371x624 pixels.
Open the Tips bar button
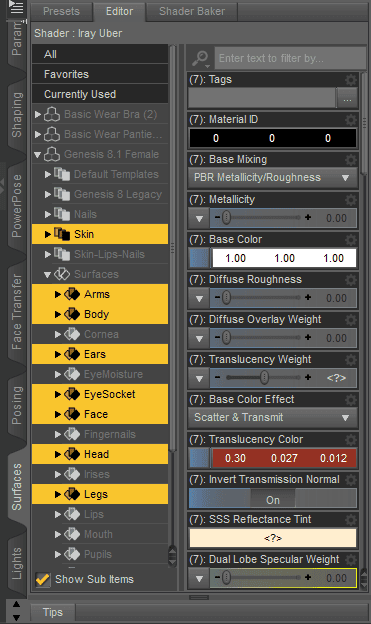point(53,612)
